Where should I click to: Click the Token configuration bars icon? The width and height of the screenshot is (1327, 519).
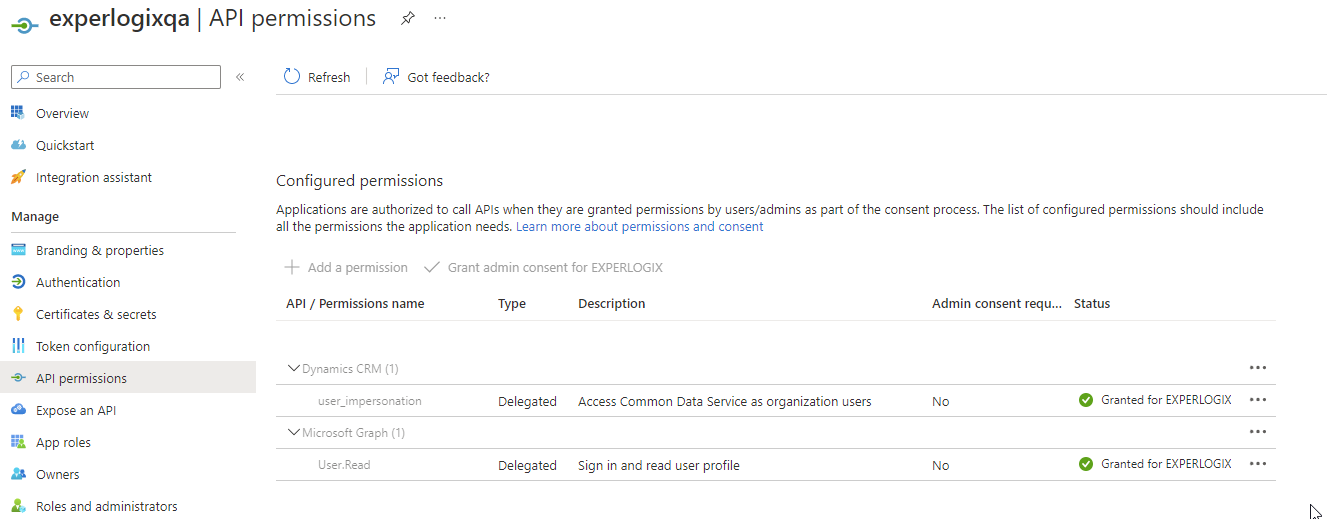(18, 346)
